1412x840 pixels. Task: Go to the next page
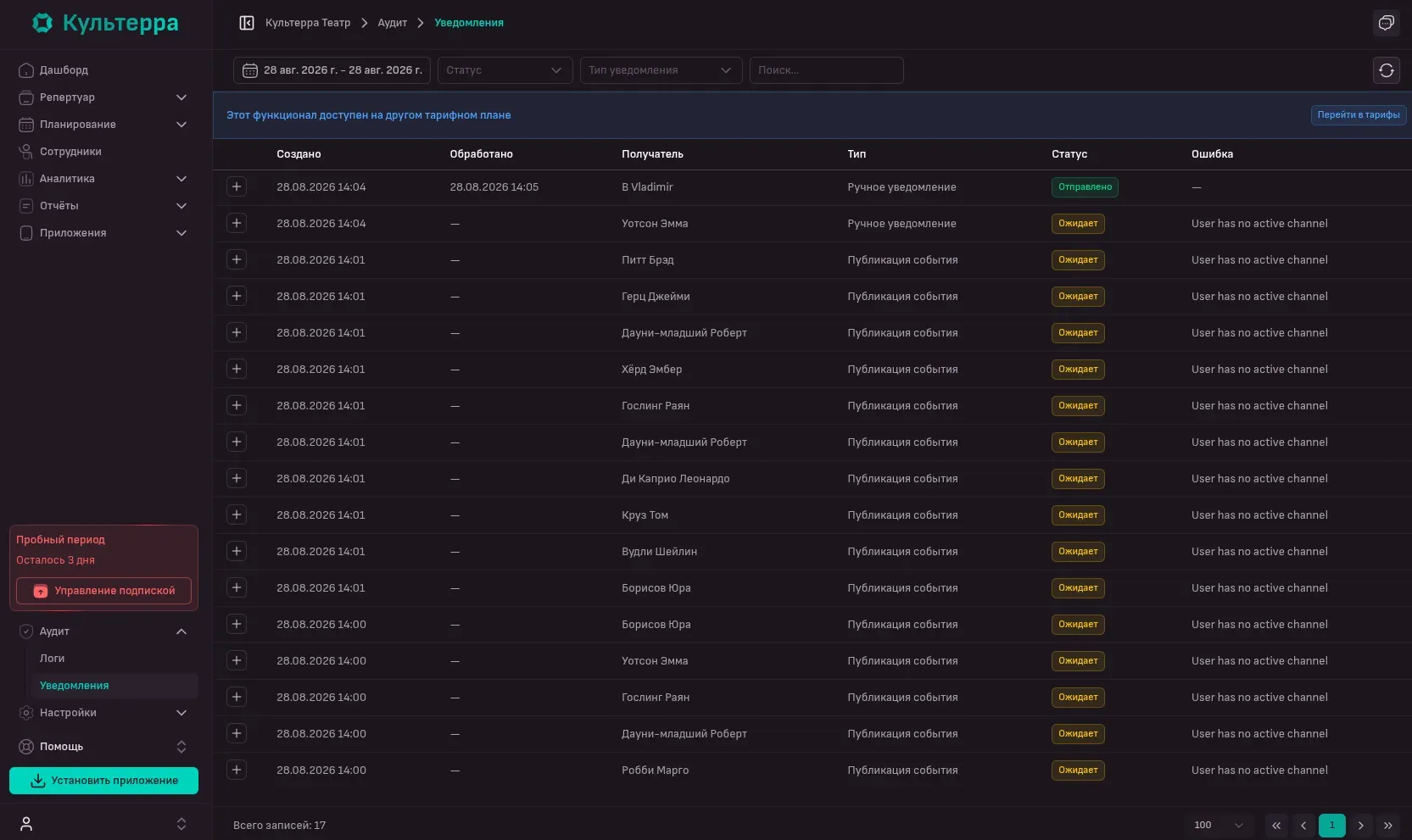(x=1361, y=825)
